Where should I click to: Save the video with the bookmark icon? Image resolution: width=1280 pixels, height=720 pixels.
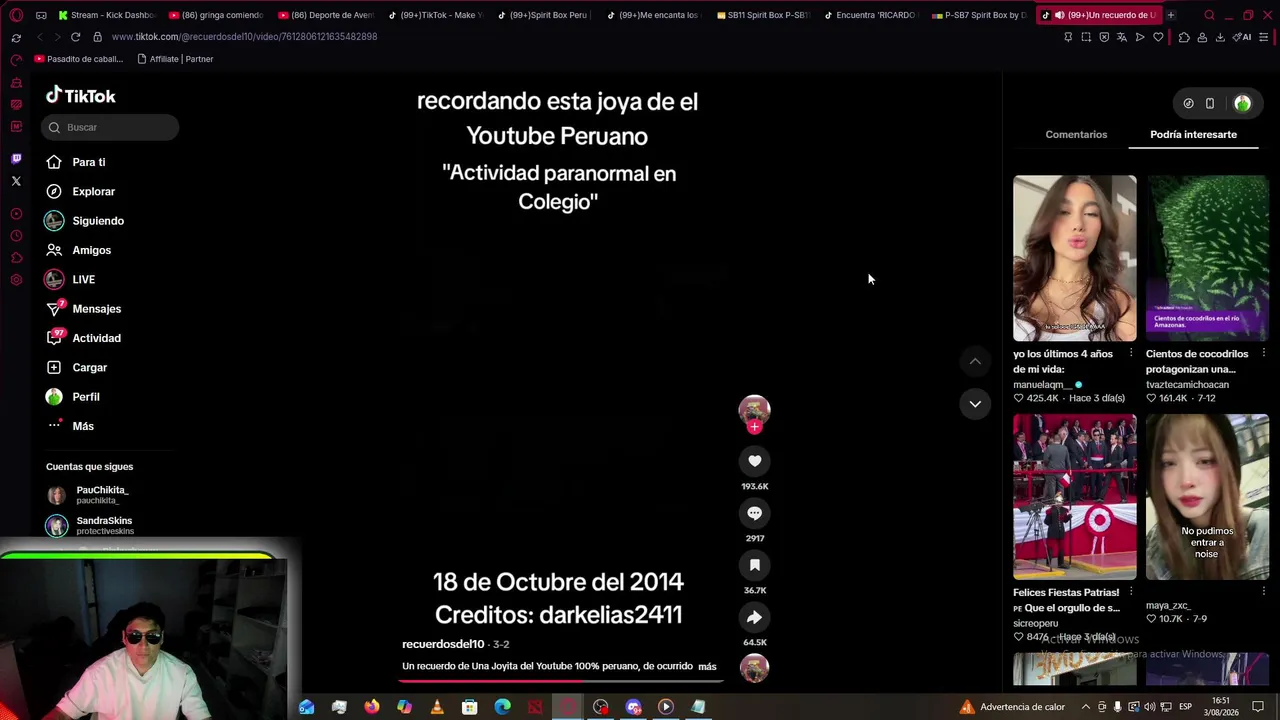coord(755,565)
